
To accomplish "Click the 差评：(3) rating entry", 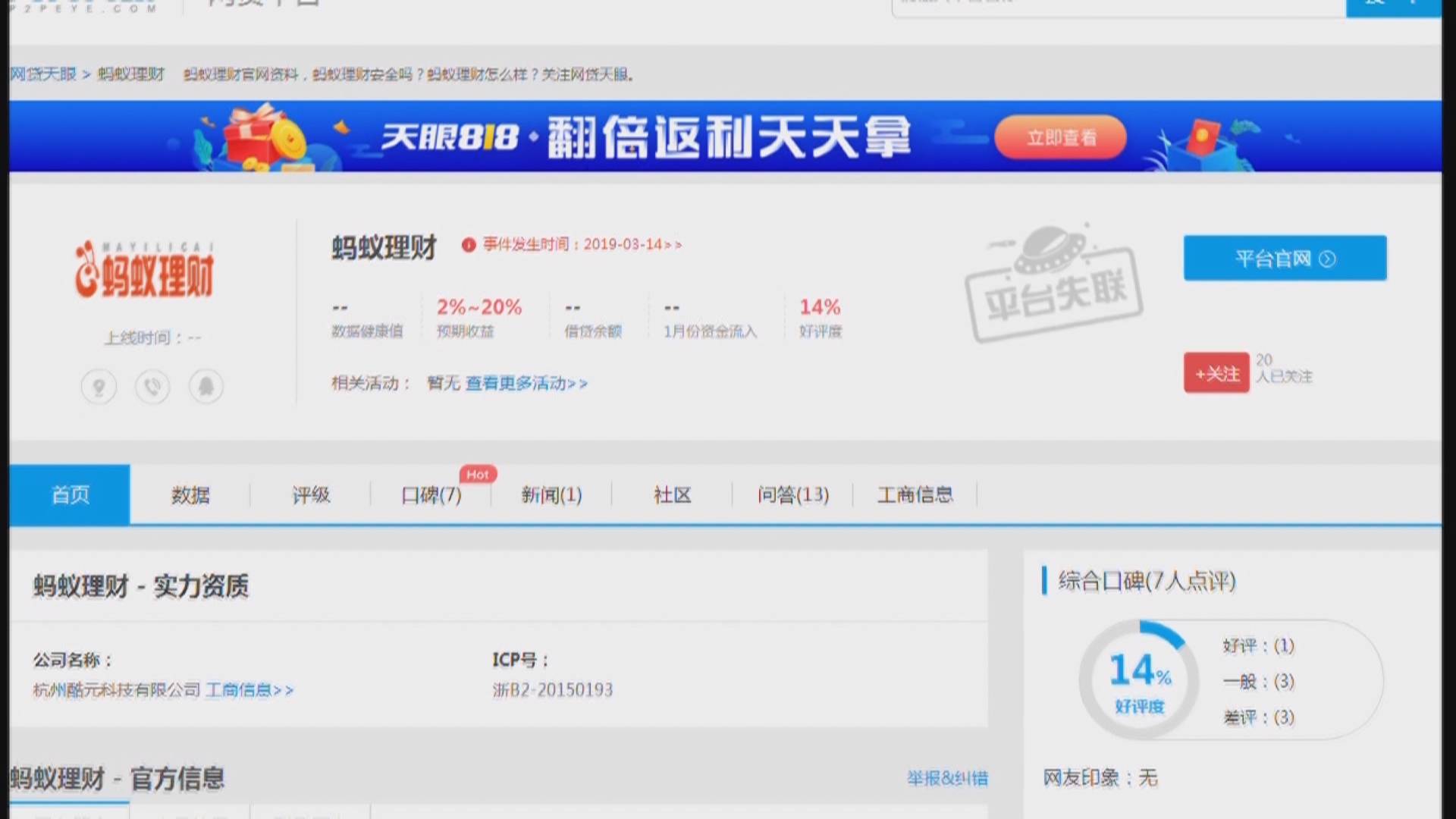I will tap(1258, 717).
